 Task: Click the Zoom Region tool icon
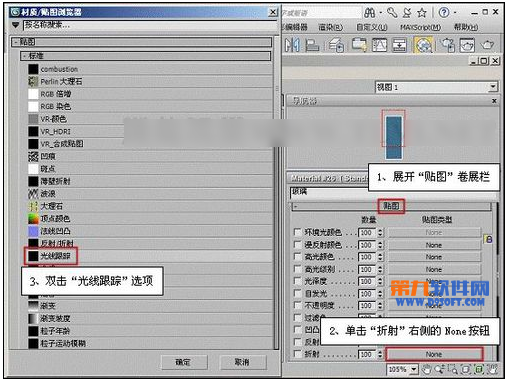coord(452,369)
